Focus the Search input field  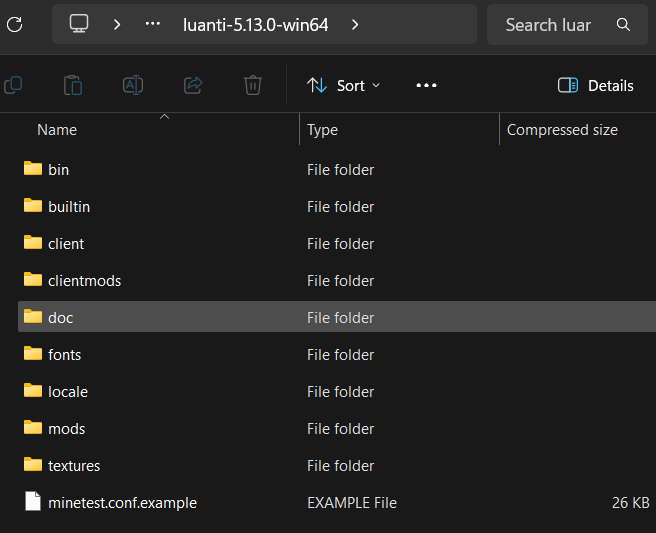549,25
